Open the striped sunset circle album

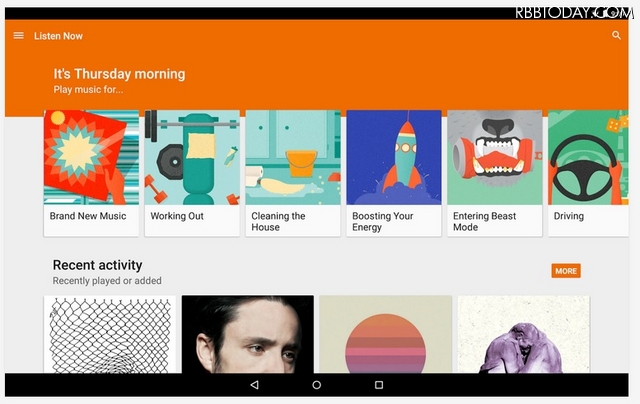386,334
